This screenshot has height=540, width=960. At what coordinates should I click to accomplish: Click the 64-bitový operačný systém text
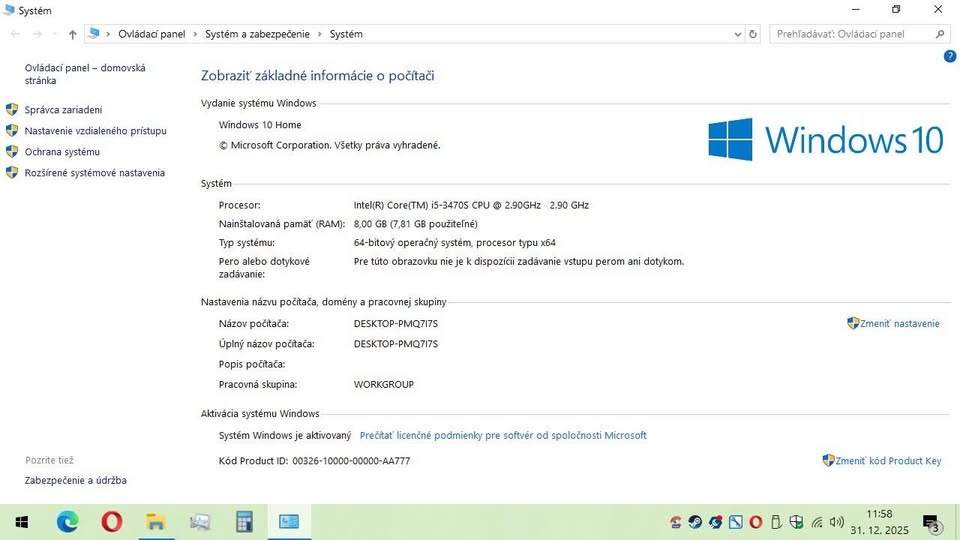[454, 243]
